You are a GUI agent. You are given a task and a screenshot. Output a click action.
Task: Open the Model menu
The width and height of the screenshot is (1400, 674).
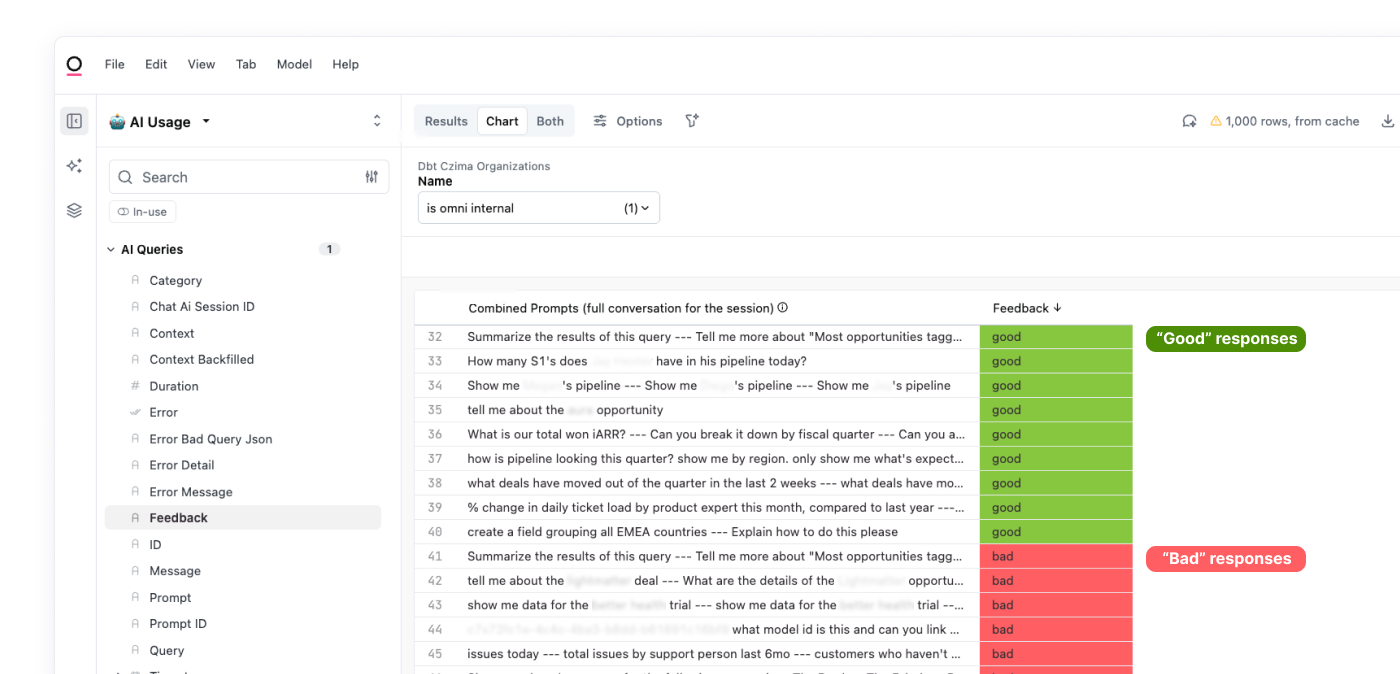point(294,64)
